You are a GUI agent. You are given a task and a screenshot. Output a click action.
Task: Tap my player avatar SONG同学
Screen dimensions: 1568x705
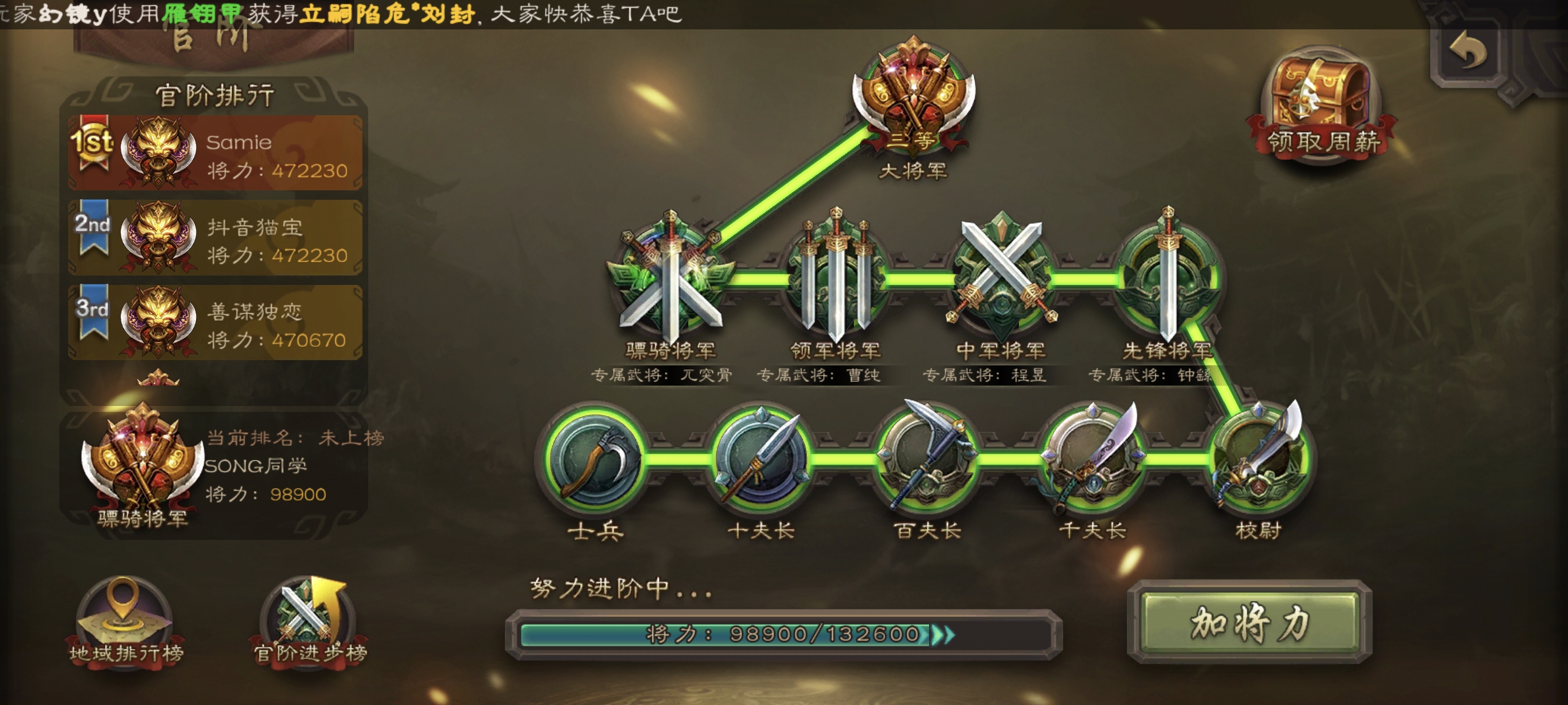click(x=143, y=458)
